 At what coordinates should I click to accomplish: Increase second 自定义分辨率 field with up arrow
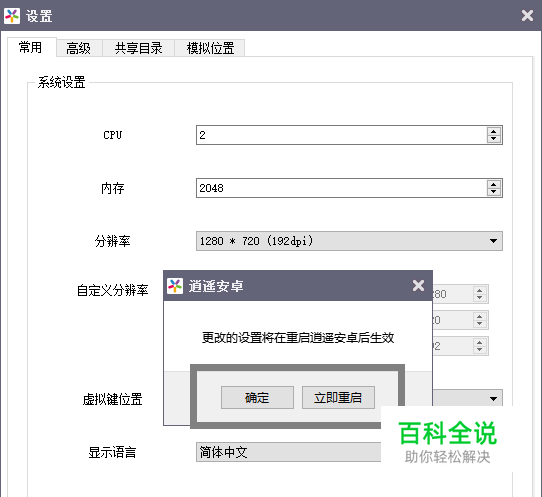[479, 316]
